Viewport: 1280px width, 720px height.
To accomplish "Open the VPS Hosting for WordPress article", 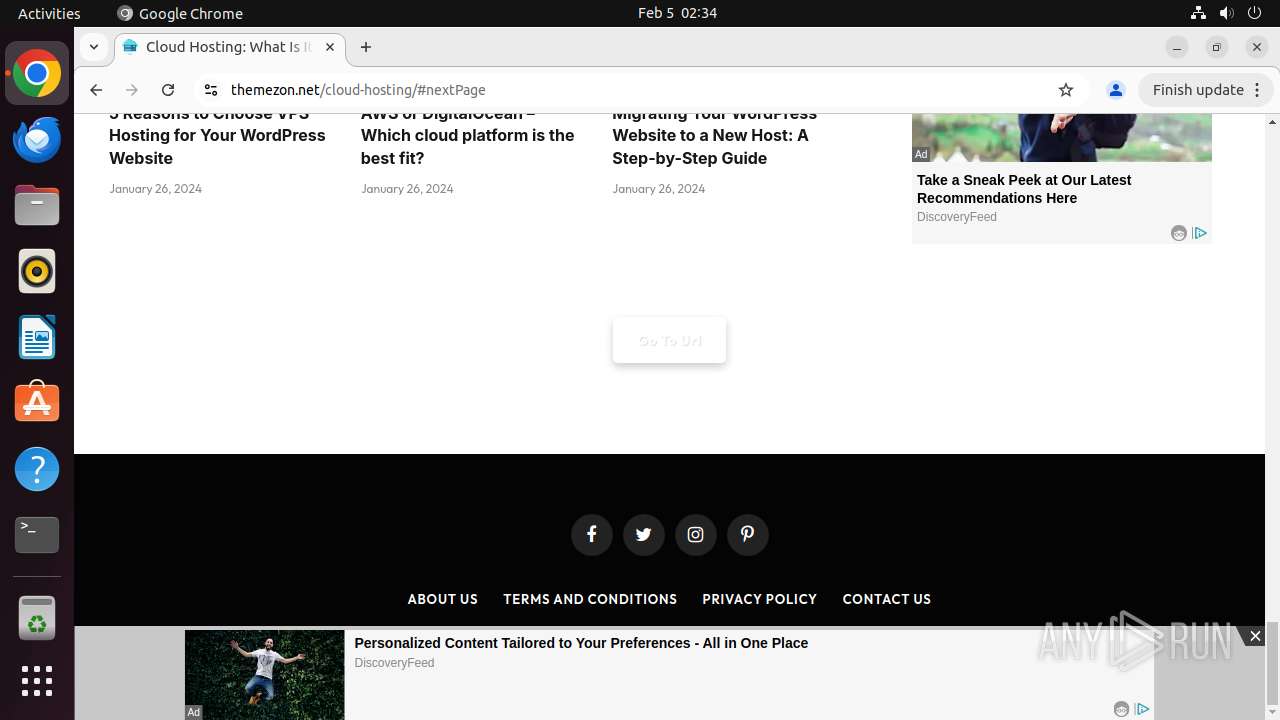I will tap(217, 136).
